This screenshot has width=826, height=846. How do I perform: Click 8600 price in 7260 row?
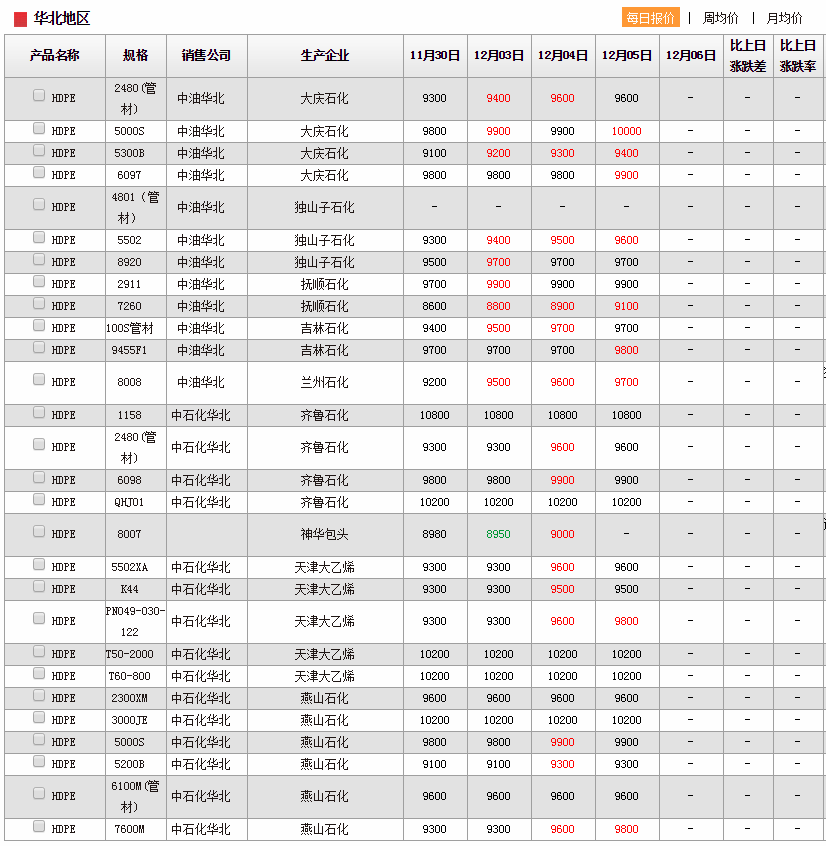click(434, 306)
